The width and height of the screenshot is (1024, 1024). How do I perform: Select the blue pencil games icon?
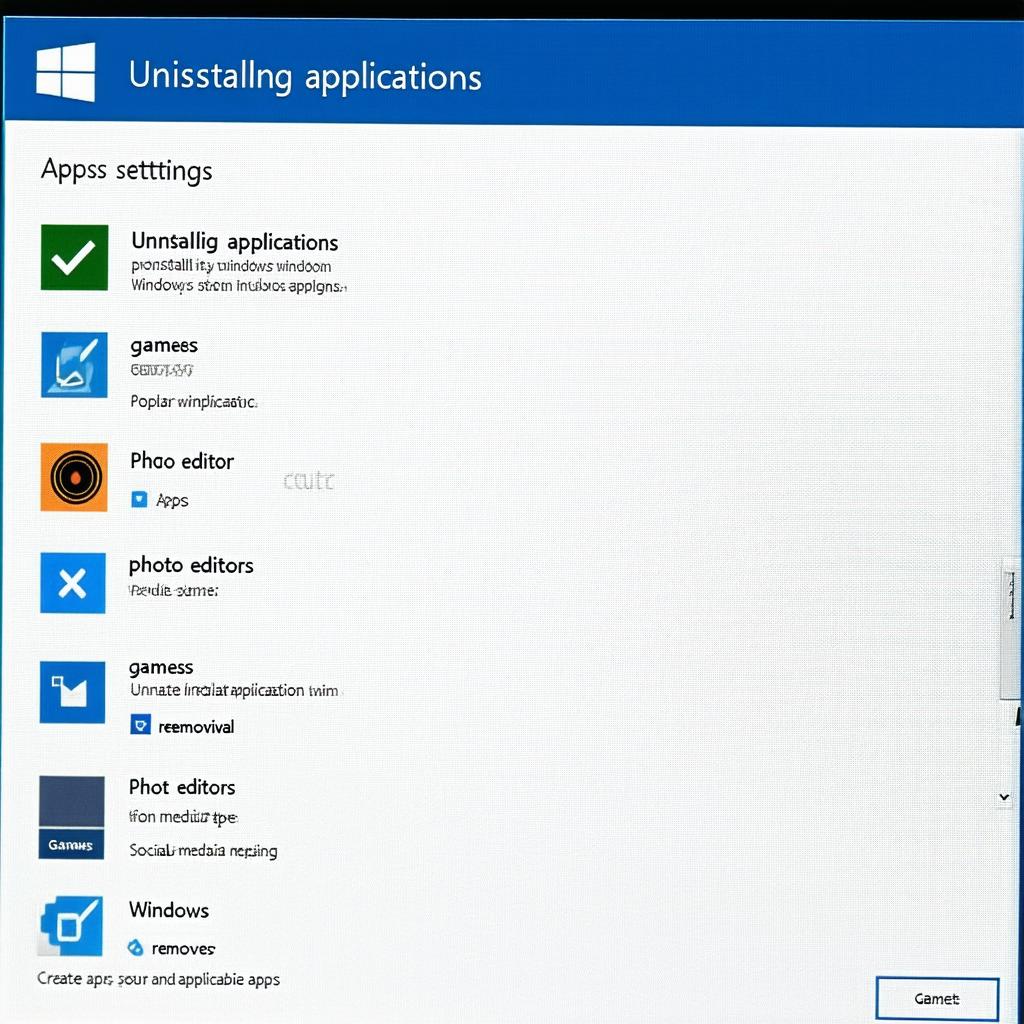pos(73,364)
